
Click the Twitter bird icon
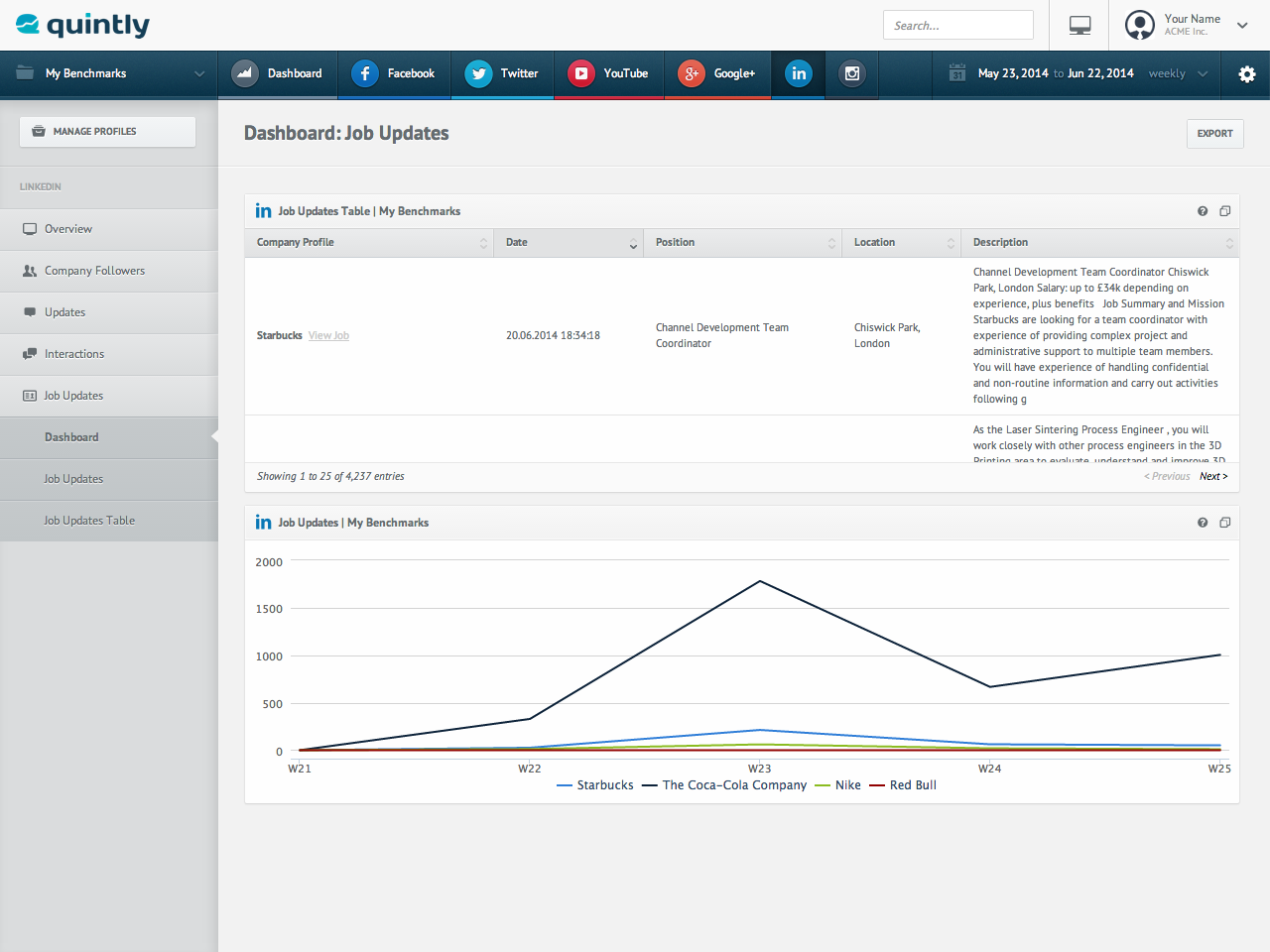point(478,73)
